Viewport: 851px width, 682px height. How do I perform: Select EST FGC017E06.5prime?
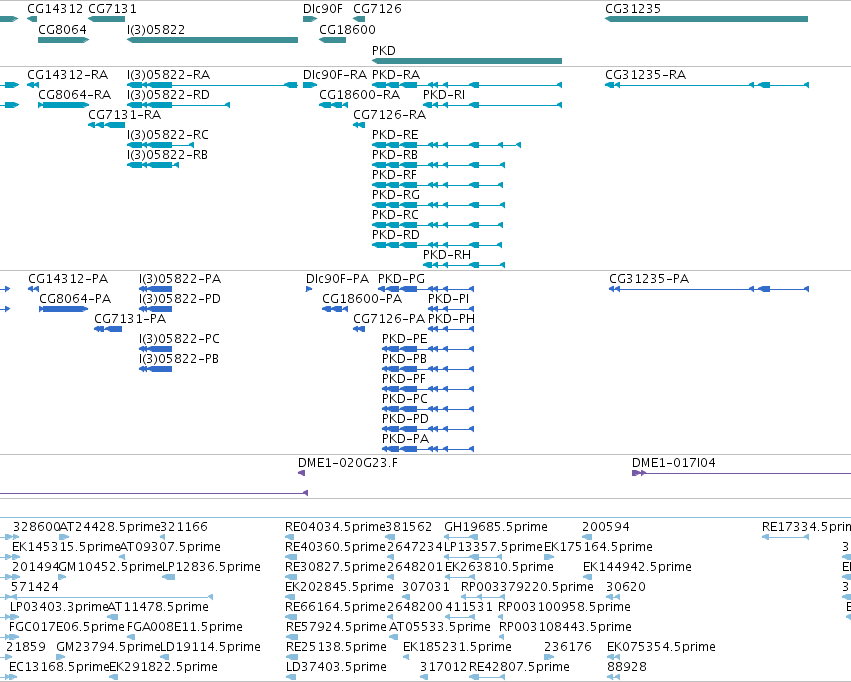click(x=67, y=627)
